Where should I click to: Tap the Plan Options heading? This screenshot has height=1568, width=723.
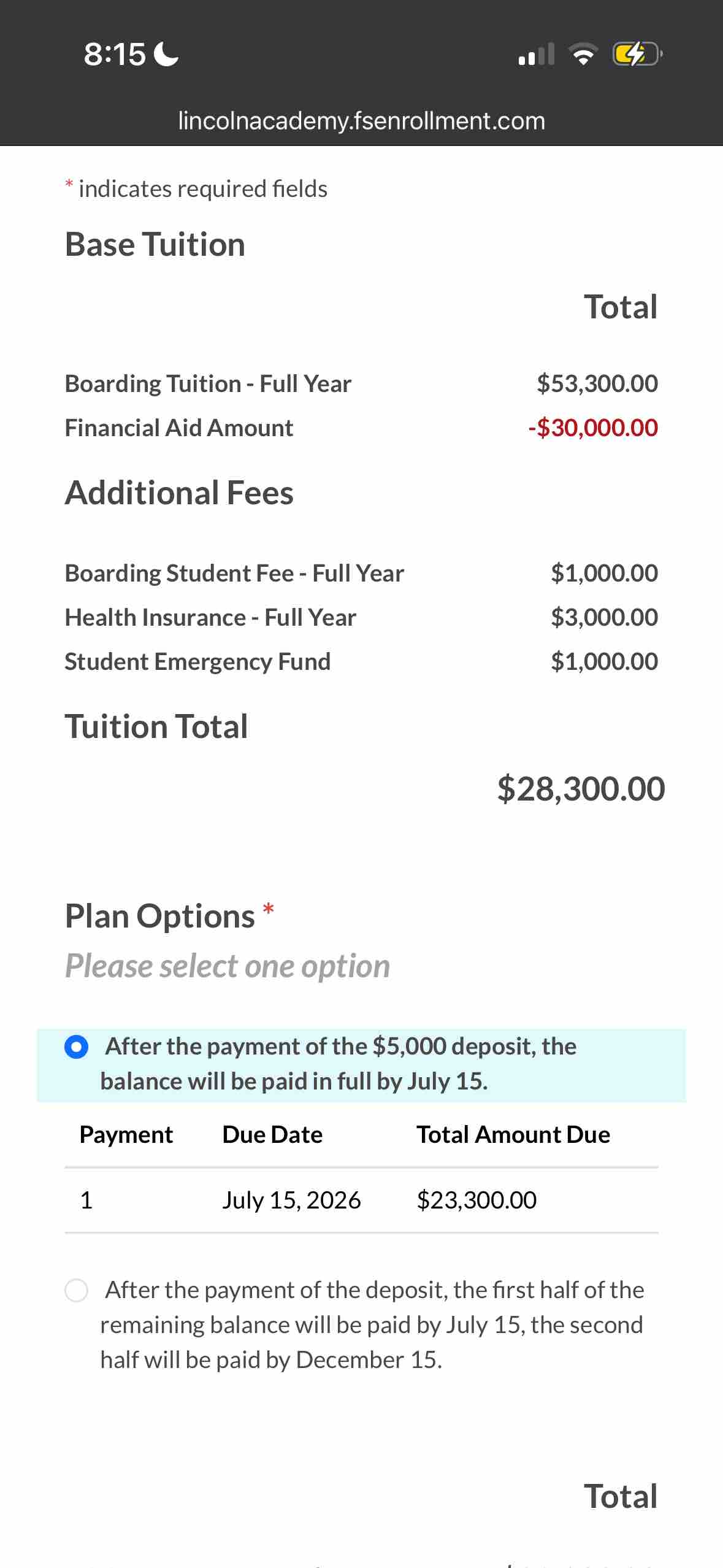(160, 917)
